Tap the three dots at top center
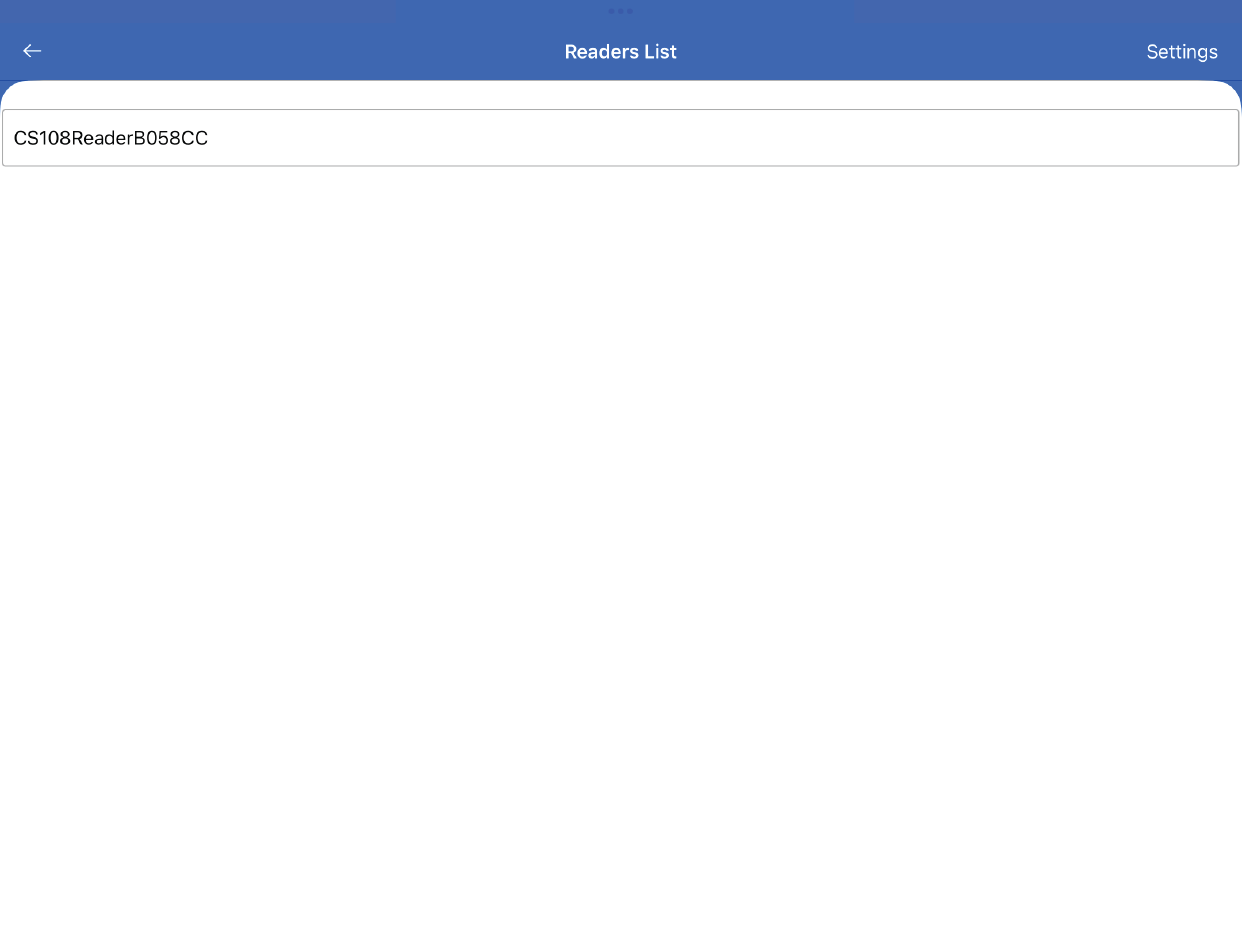Viewport: 1242px width, 934px height. (x=620, y=11)
